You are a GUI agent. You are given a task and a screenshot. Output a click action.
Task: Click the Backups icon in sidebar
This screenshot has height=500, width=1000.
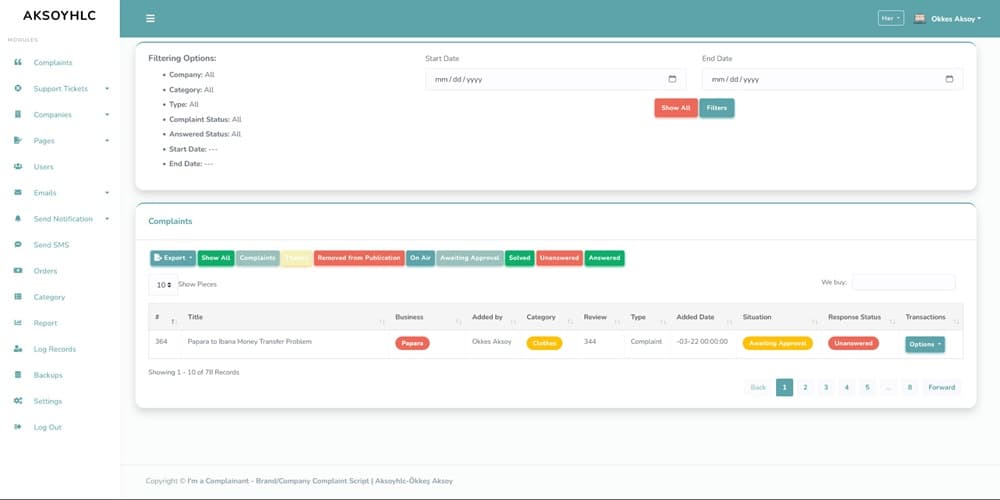coord(18,375)
